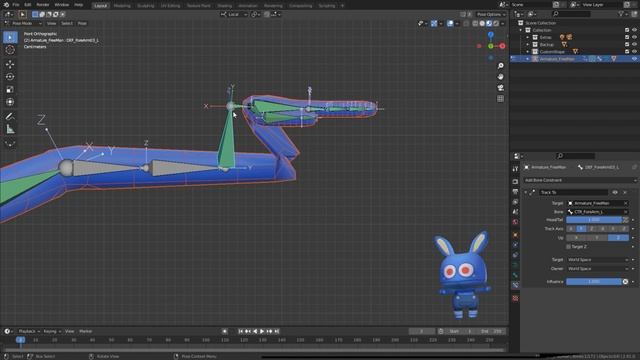
Task: Open the Object properties tab
Action: pyautogui.click(x=515, y=235)
